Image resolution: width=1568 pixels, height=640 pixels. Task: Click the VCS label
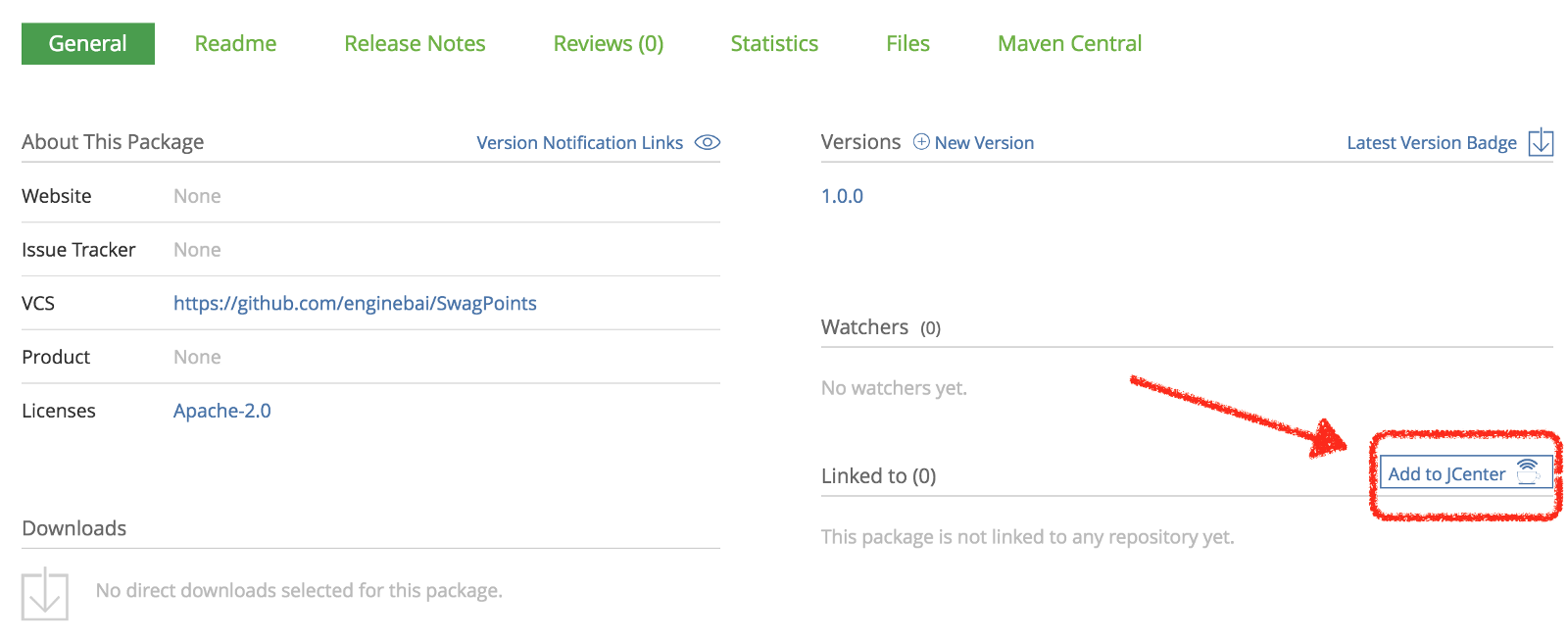38,303
